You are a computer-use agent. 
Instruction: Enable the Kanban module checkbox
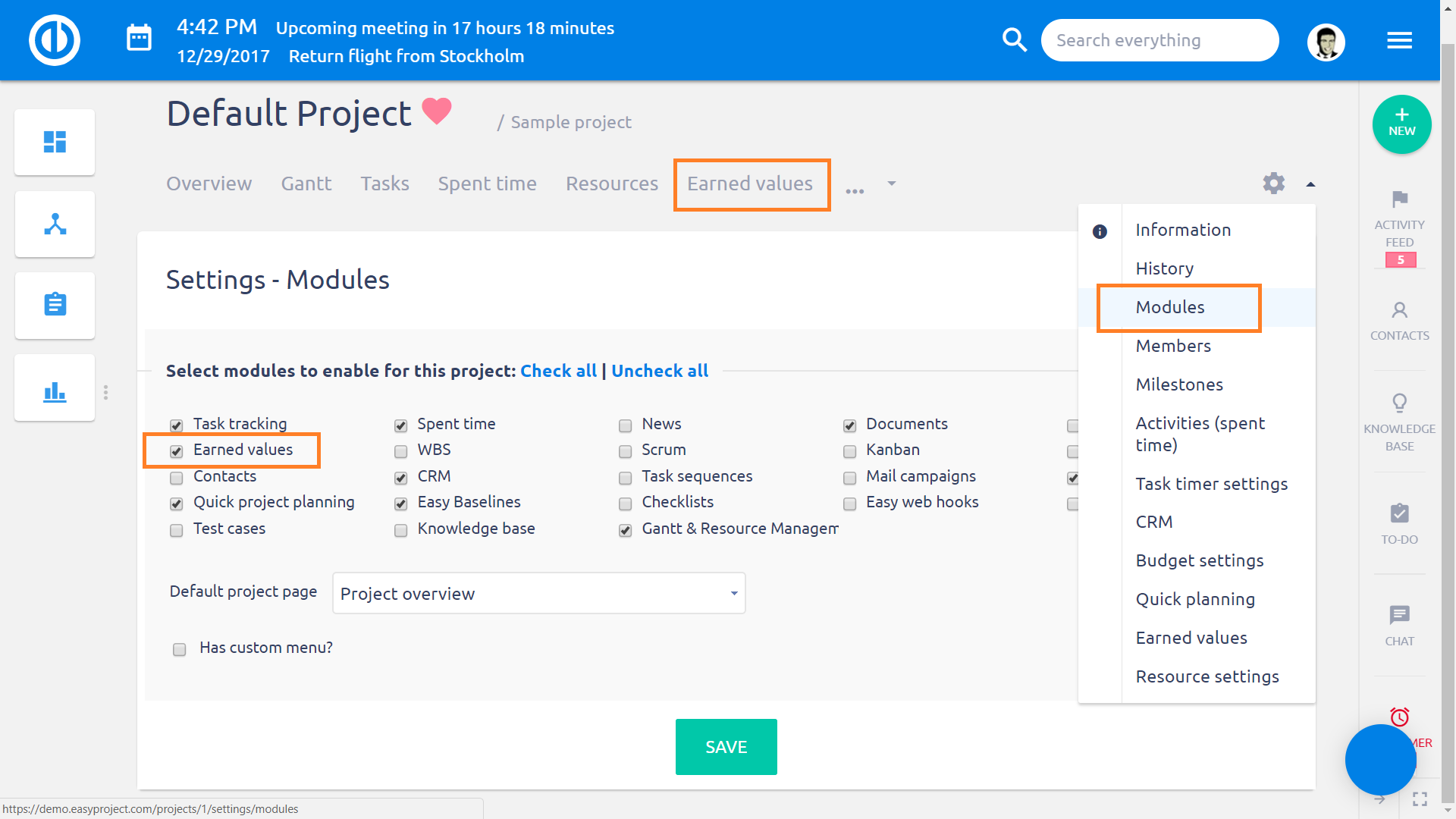pyautogui.click(x=849, y=452)
